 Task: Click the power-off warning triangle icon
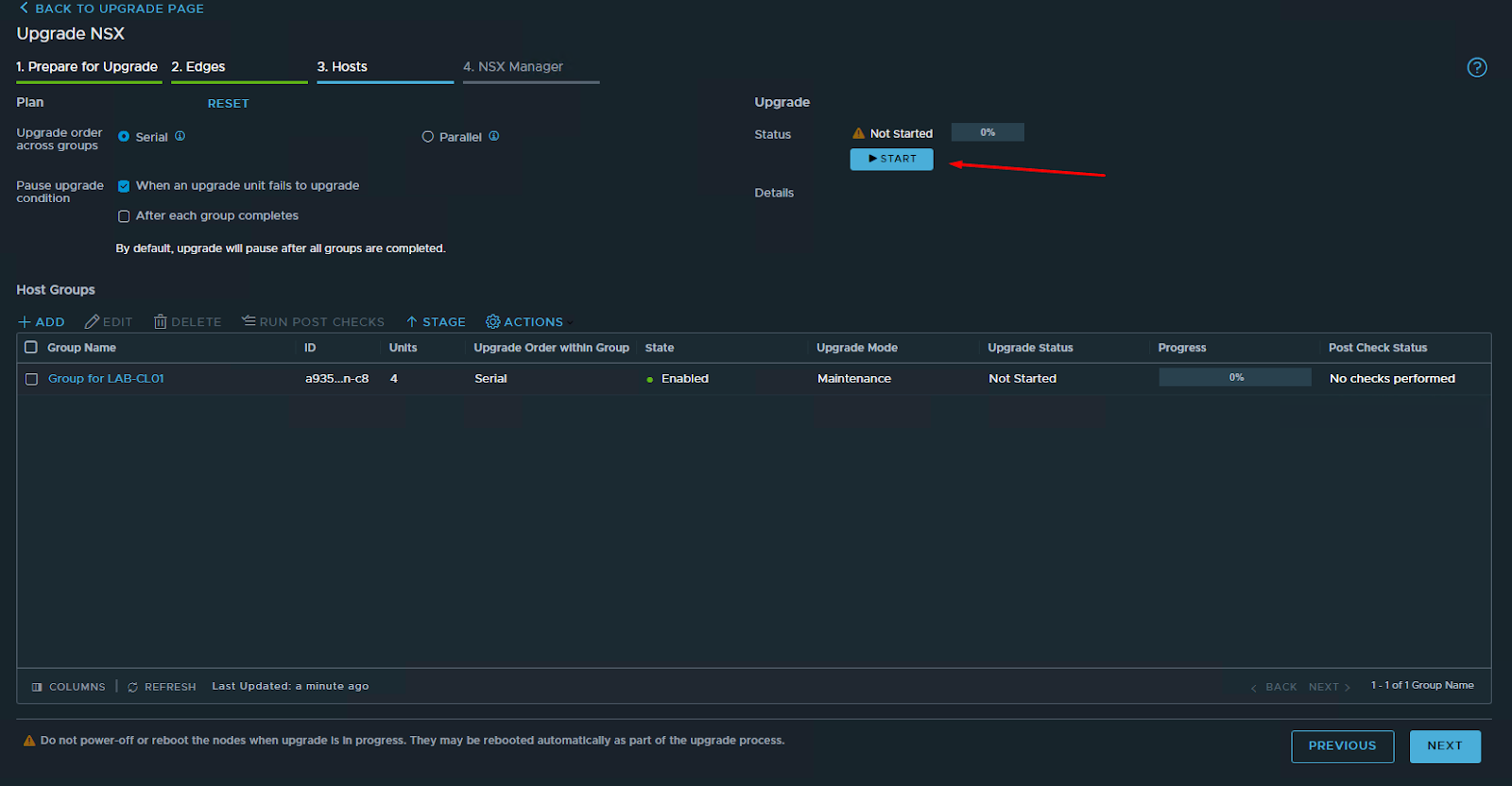[x=29, y=741]
